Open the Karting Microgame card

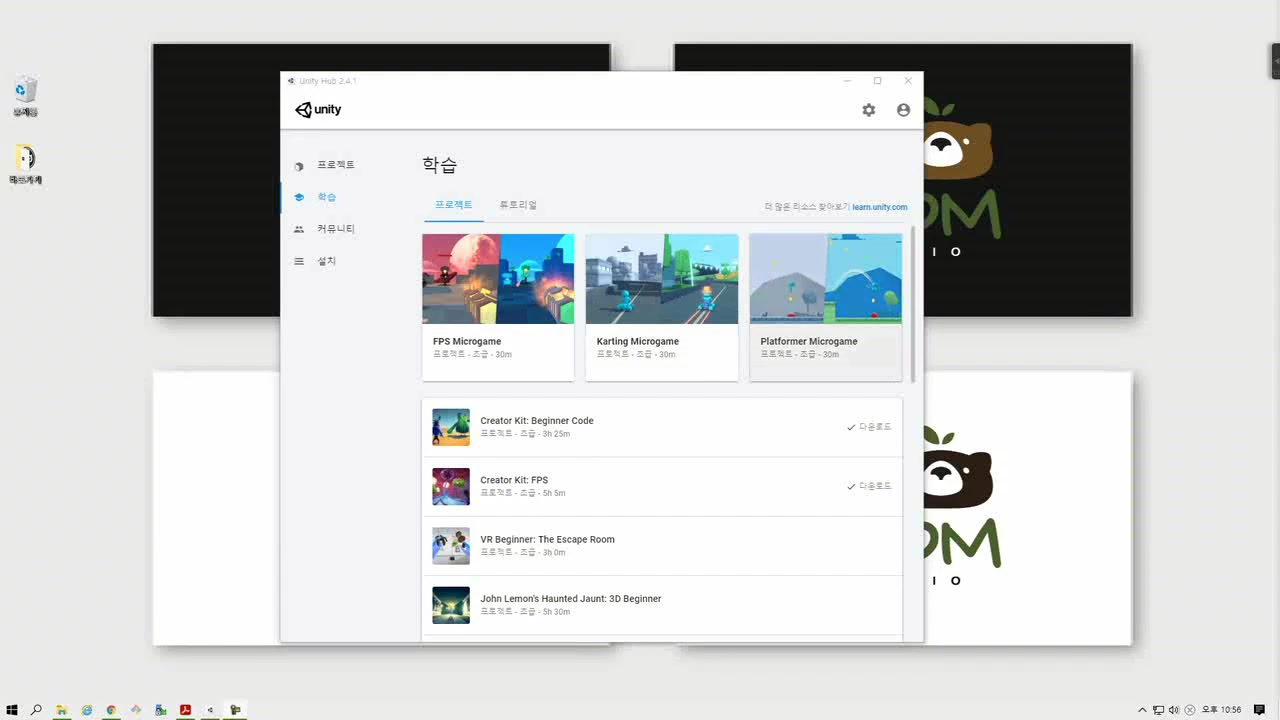coord(661,306)
